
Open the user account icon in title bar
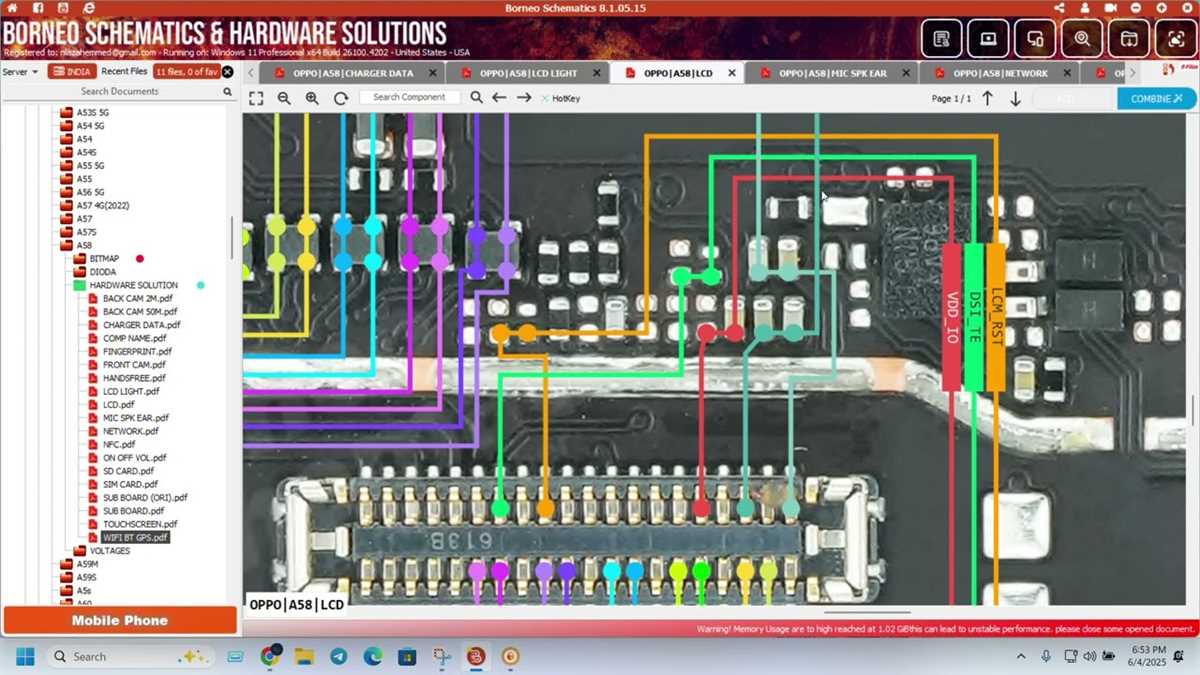click(x=1085, y=7)
